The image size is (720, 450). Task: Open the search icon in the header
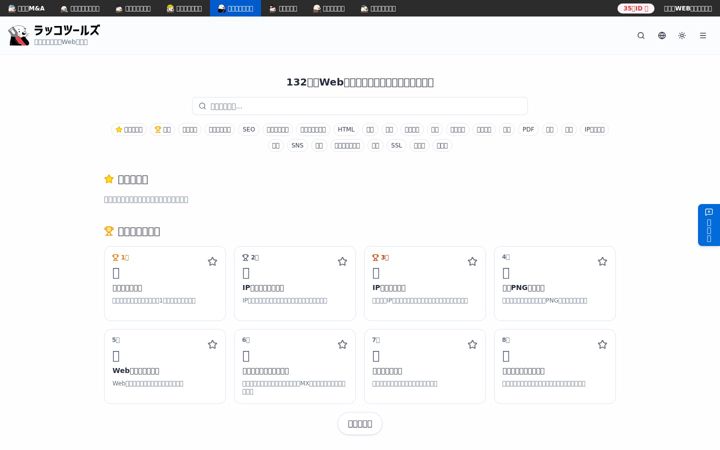pyautogui.click(x=641, y=35)
